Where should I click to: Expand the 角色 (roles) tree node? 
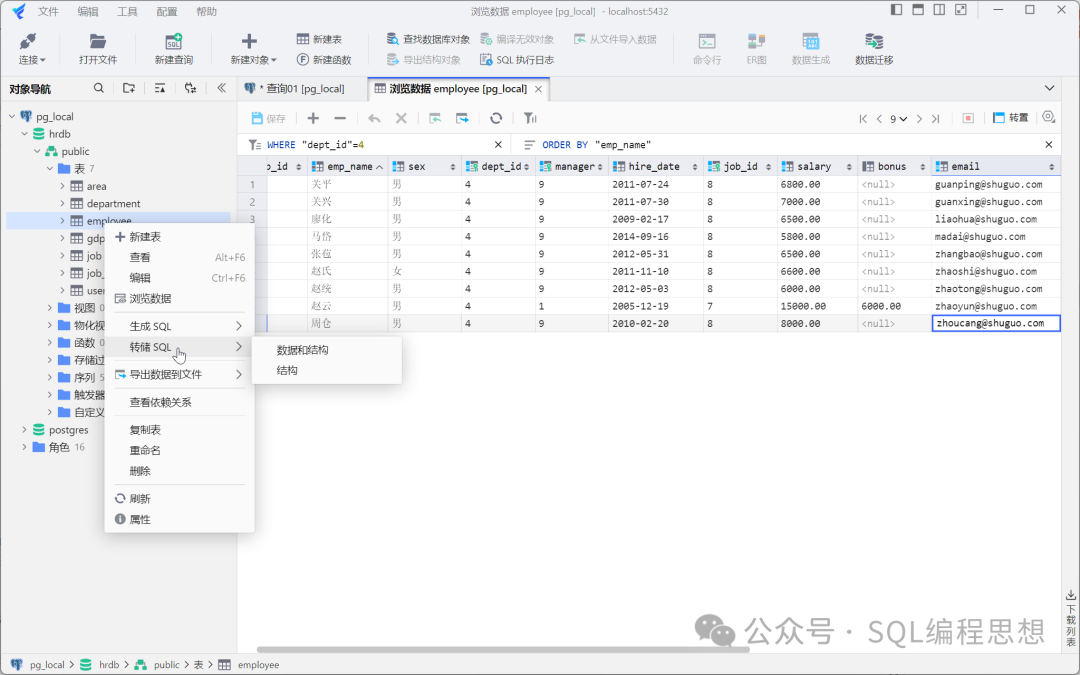pos(25,447)
